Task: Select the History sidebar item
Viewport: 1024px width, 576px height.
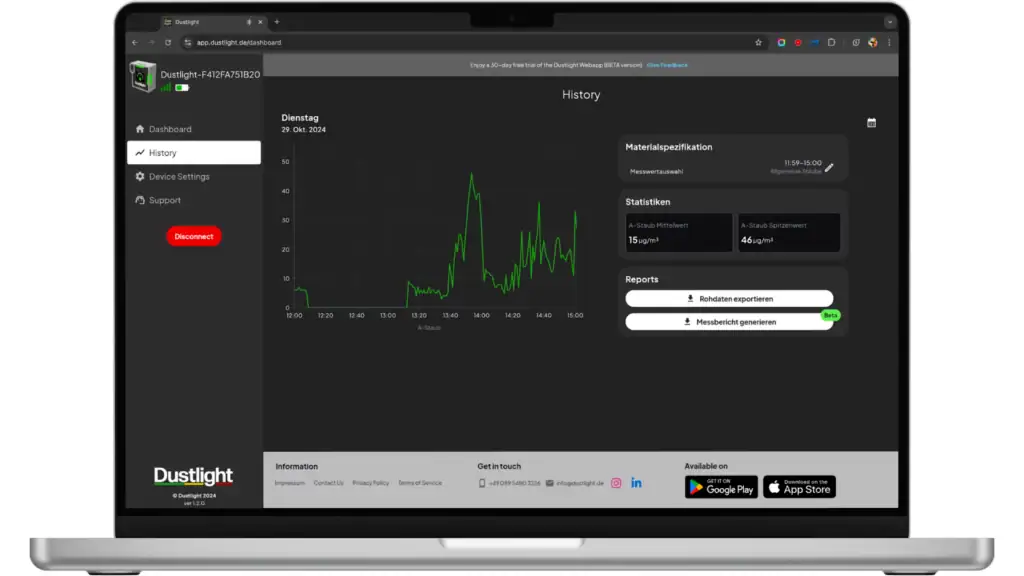Action: [194, 153]
